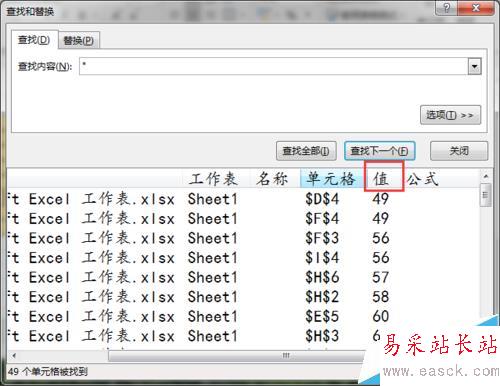Click horizontal scrollbar left arrow

click(14, 355)
